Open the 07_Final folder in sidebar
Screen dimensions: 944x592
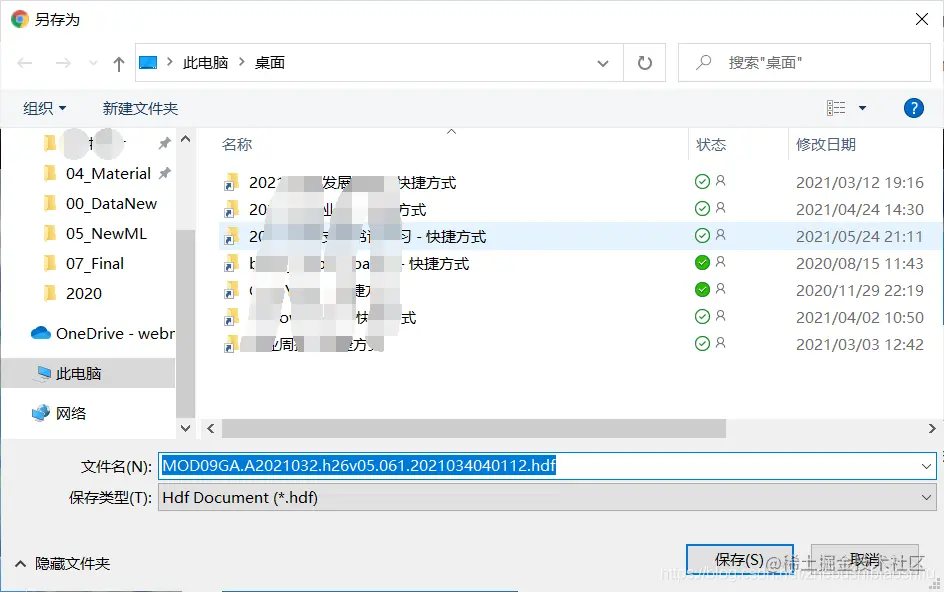(95, 264)
